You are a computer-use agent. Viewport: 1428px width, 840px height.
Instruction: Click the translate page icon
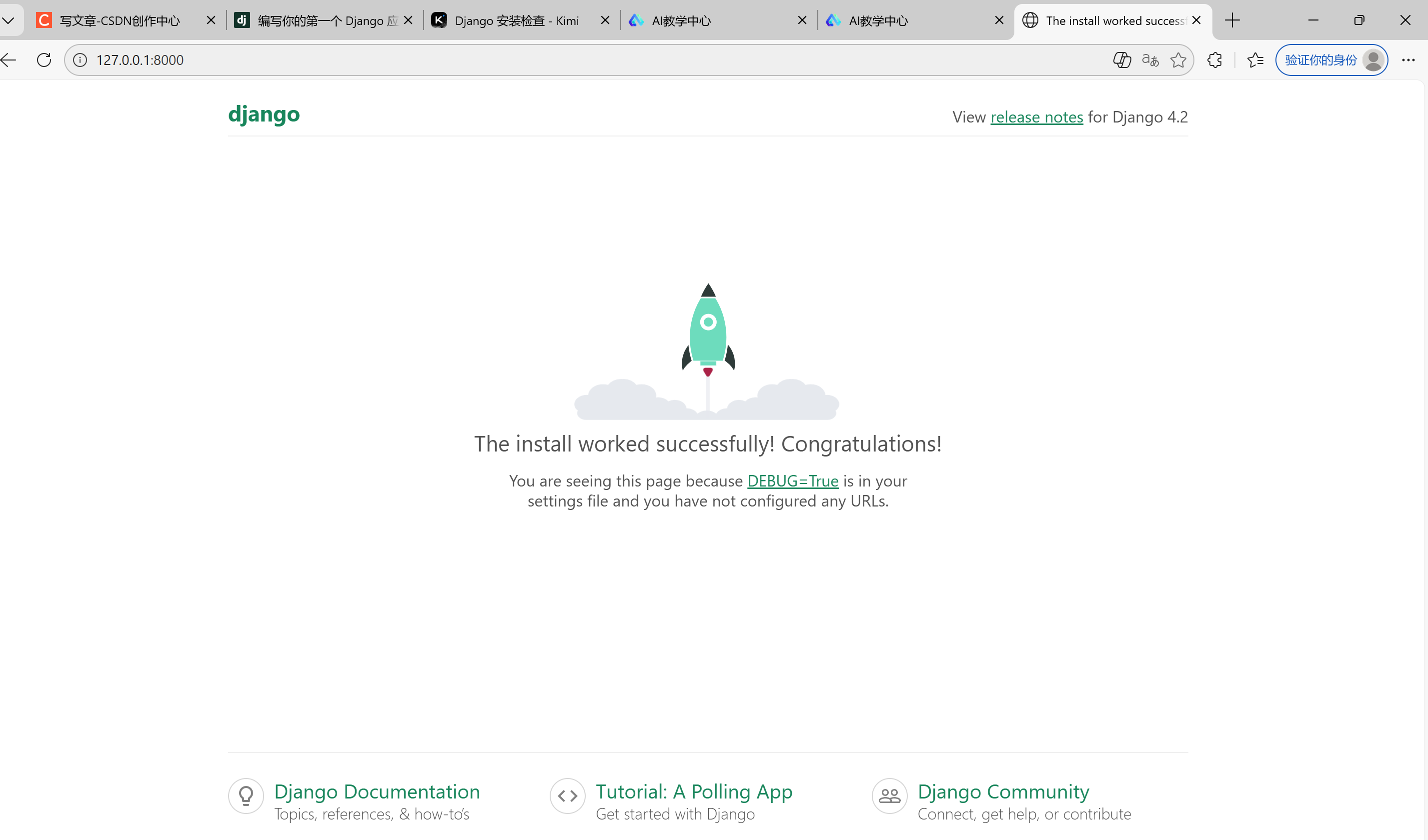(x=1150, y=60)
